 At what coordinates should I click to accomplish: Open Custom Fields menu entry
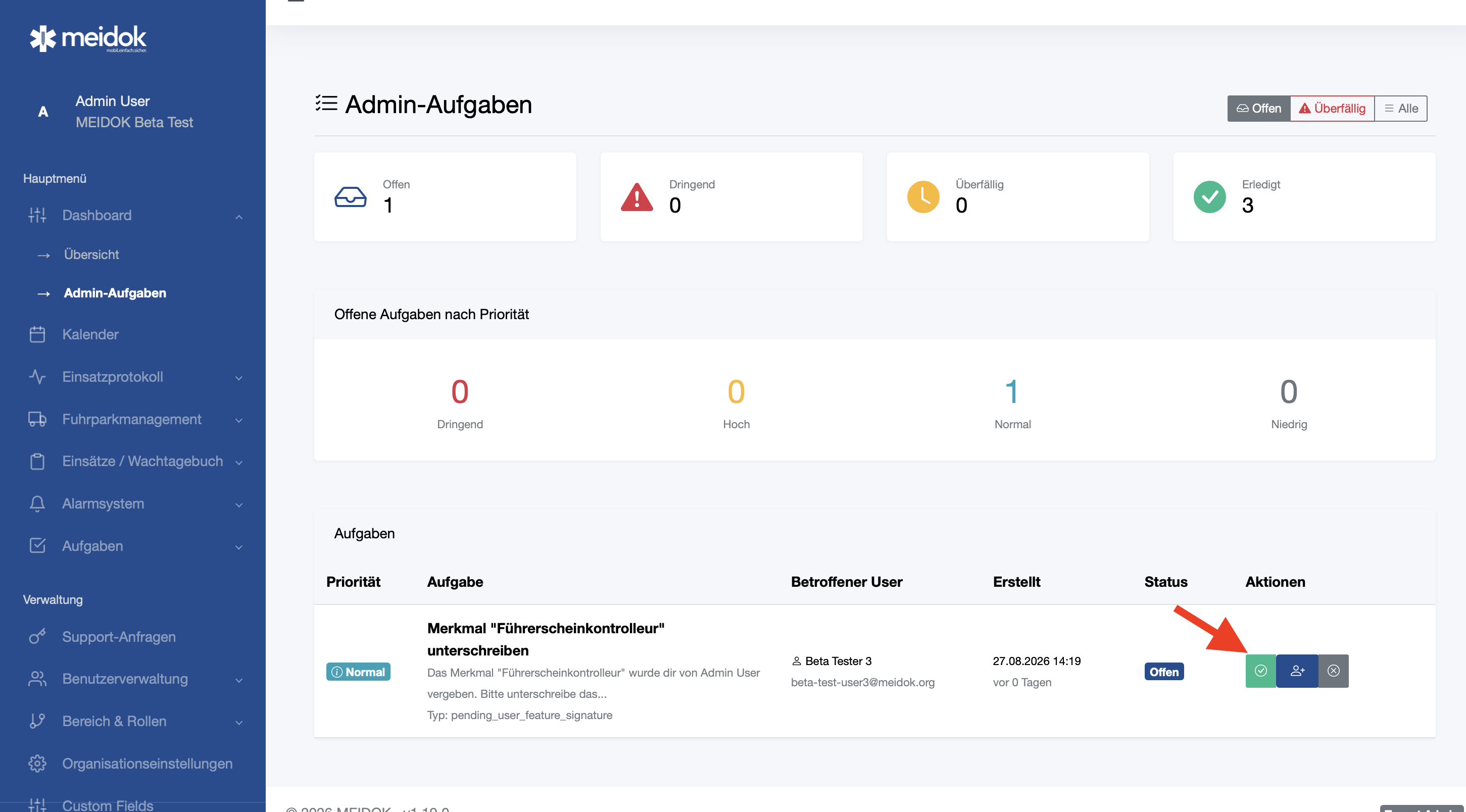coord(108,805)
